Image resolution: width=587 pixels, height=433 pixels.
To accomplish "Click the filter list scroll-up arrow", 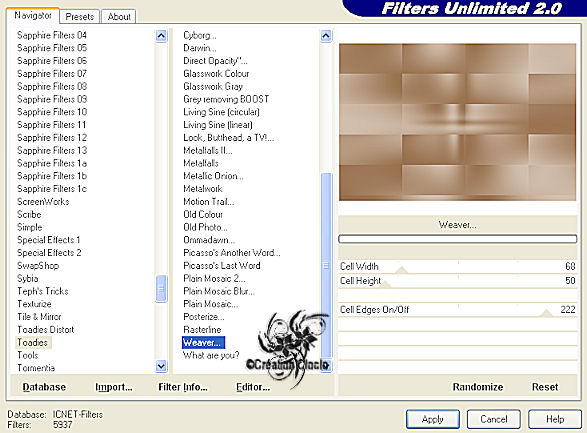I will [x=326, y=36].
